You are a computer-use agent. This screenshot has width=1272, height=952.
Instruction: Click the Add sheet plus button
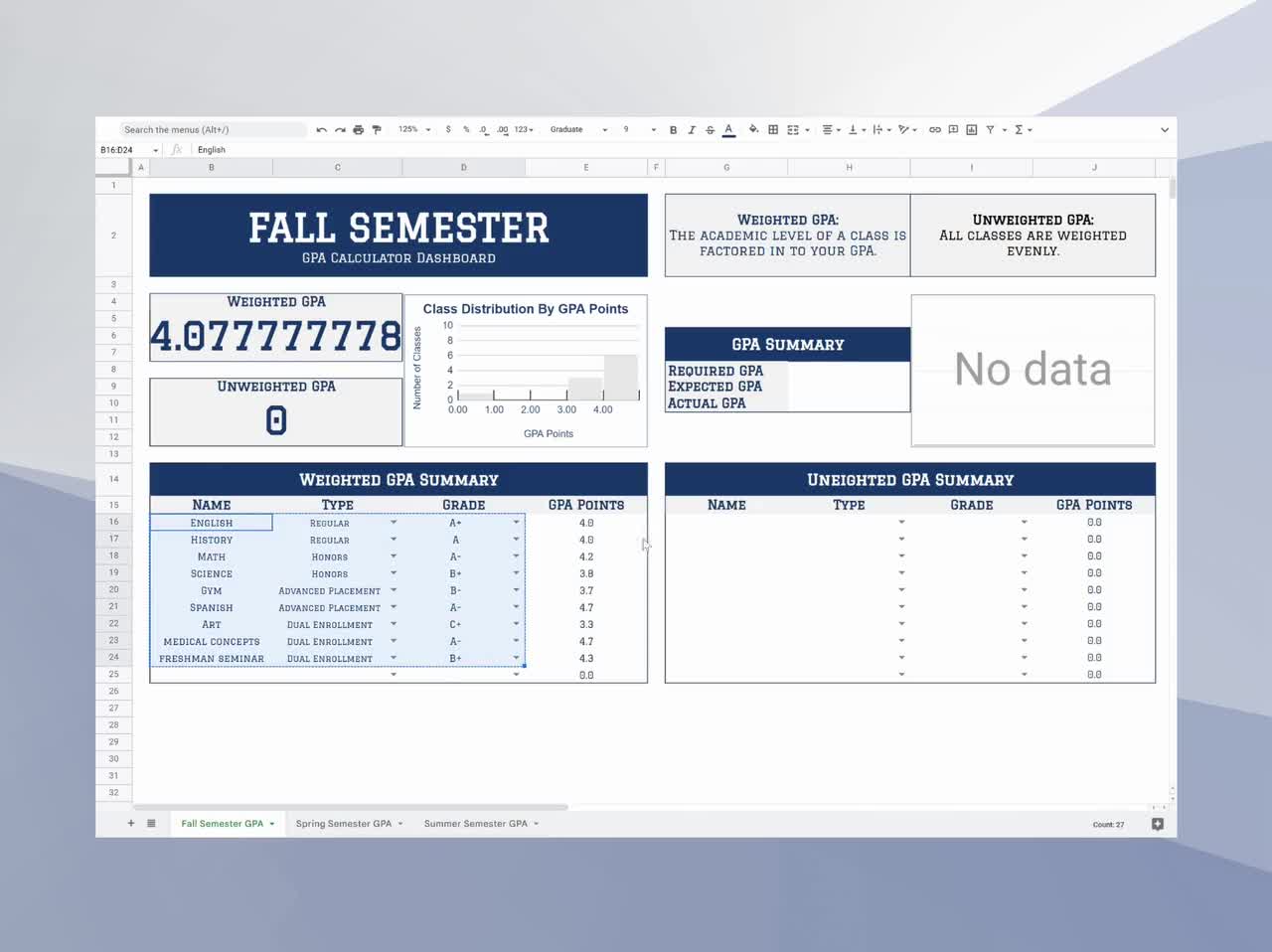130,823
